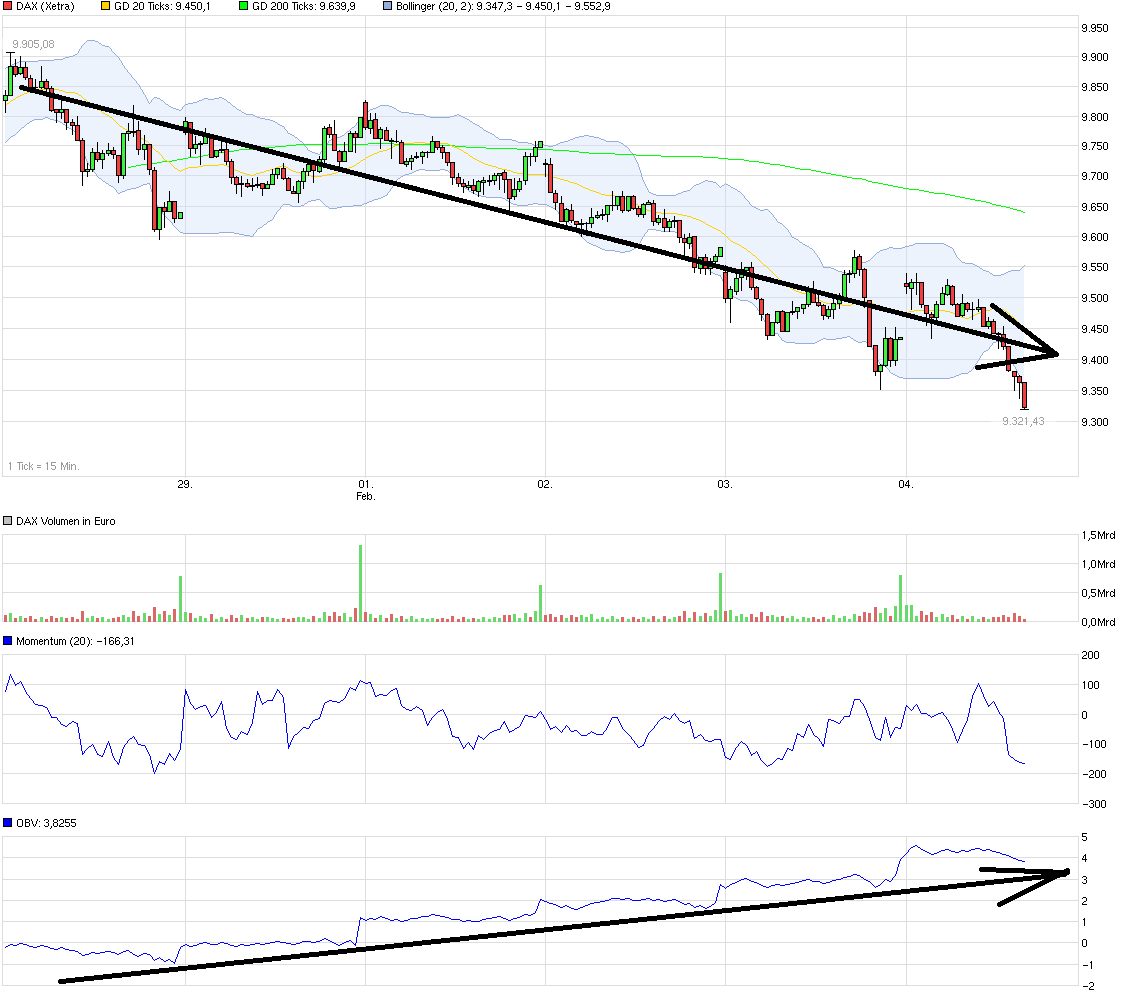This screenshot has width=1125, height=997.
Task: Click the 9.500 price axis value
Action: coord(1095,298)
